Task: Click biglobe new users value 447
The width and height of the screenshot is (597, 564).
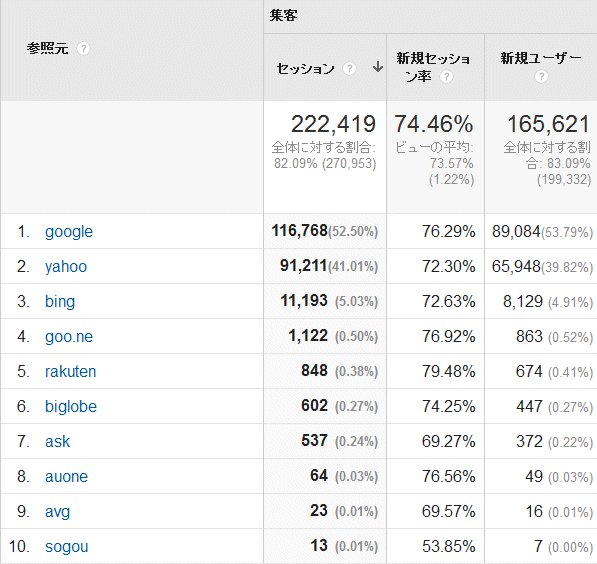Action: tap(529, 407)
